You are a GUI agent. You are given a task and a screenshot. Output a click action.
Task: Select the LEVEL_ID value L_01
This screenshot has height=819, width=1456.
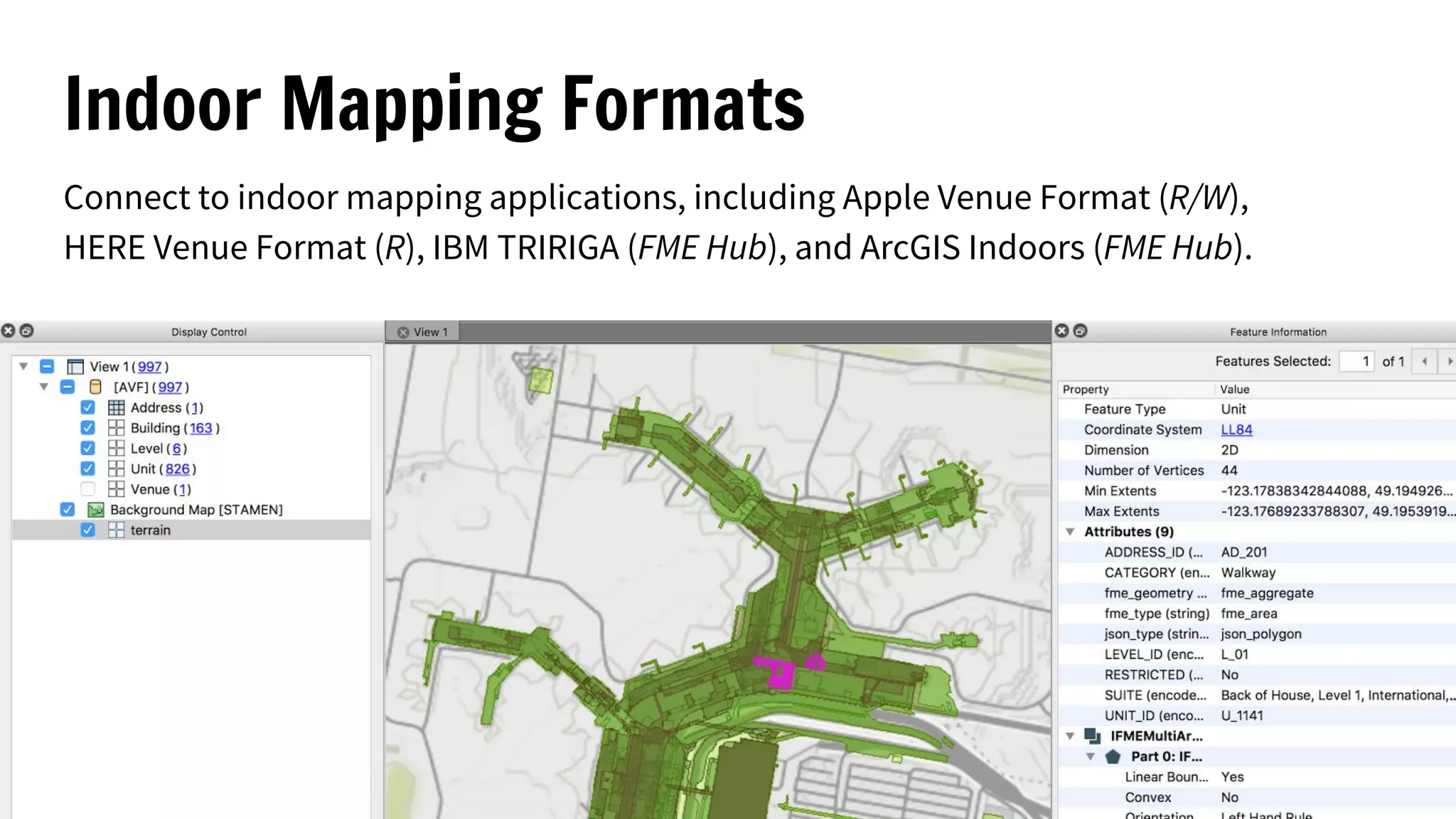tap(1235, 655)
